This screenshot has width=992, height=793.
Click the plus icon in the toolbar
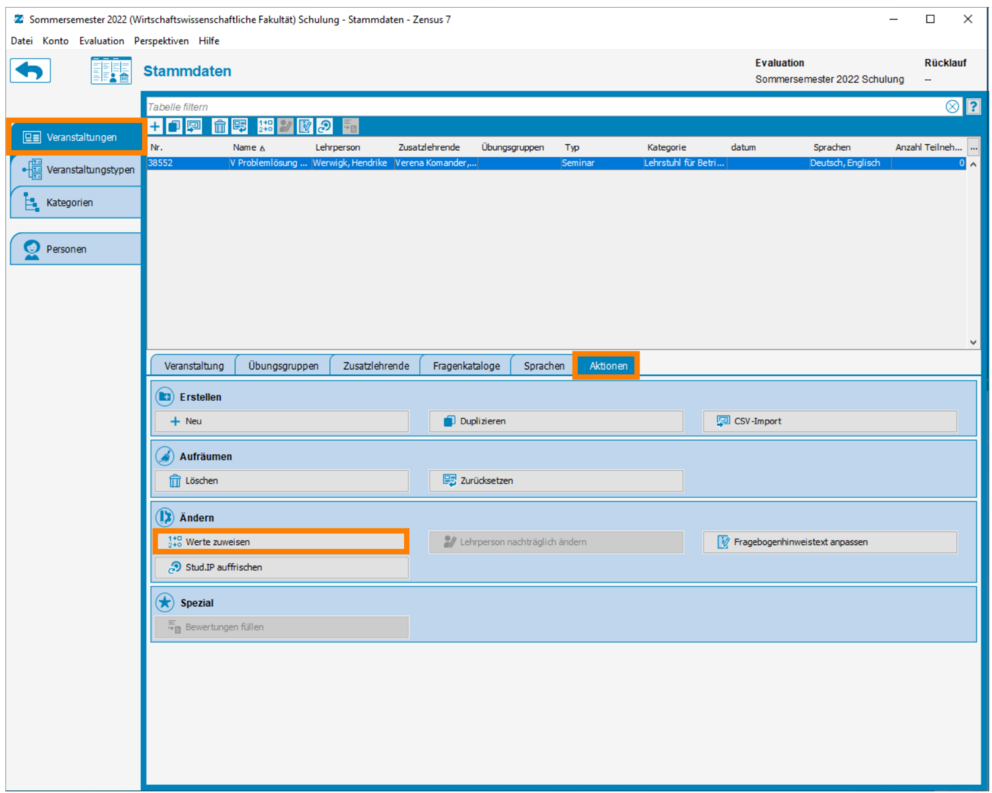[x=155, y=126]
